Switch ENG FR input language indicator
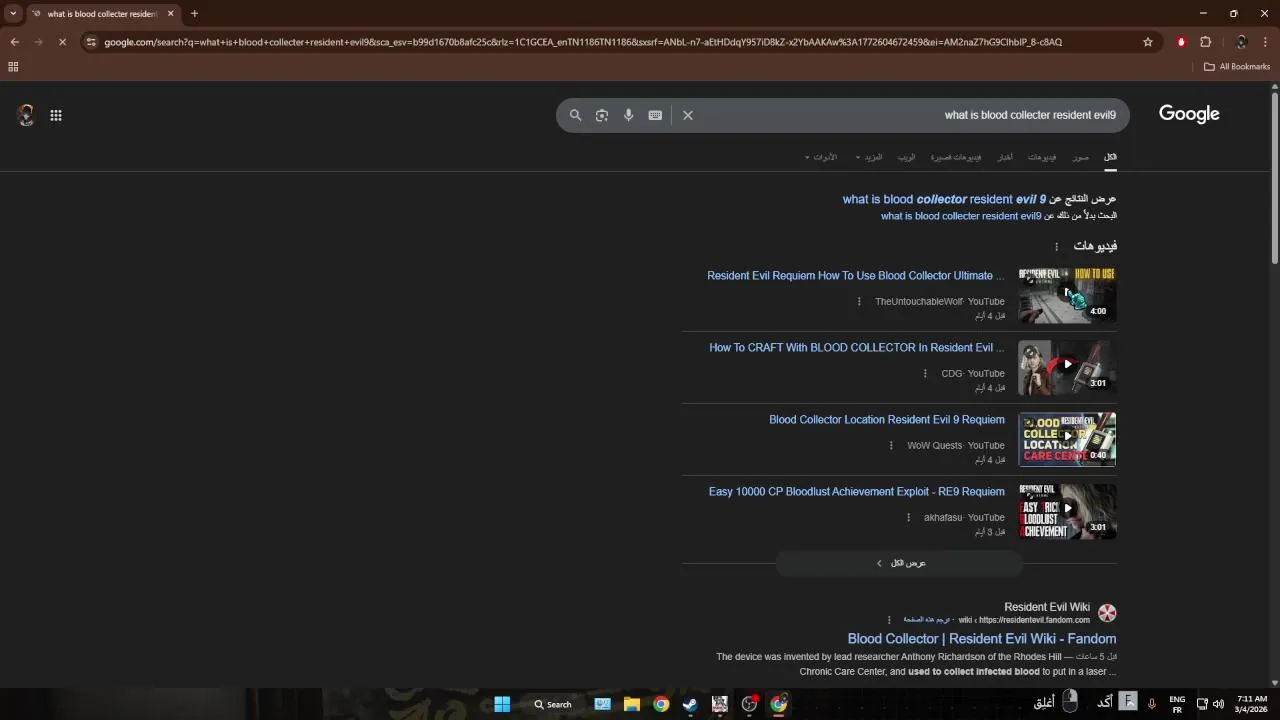The width and height of the screenshot is (1280, 720). (1177, 704)
